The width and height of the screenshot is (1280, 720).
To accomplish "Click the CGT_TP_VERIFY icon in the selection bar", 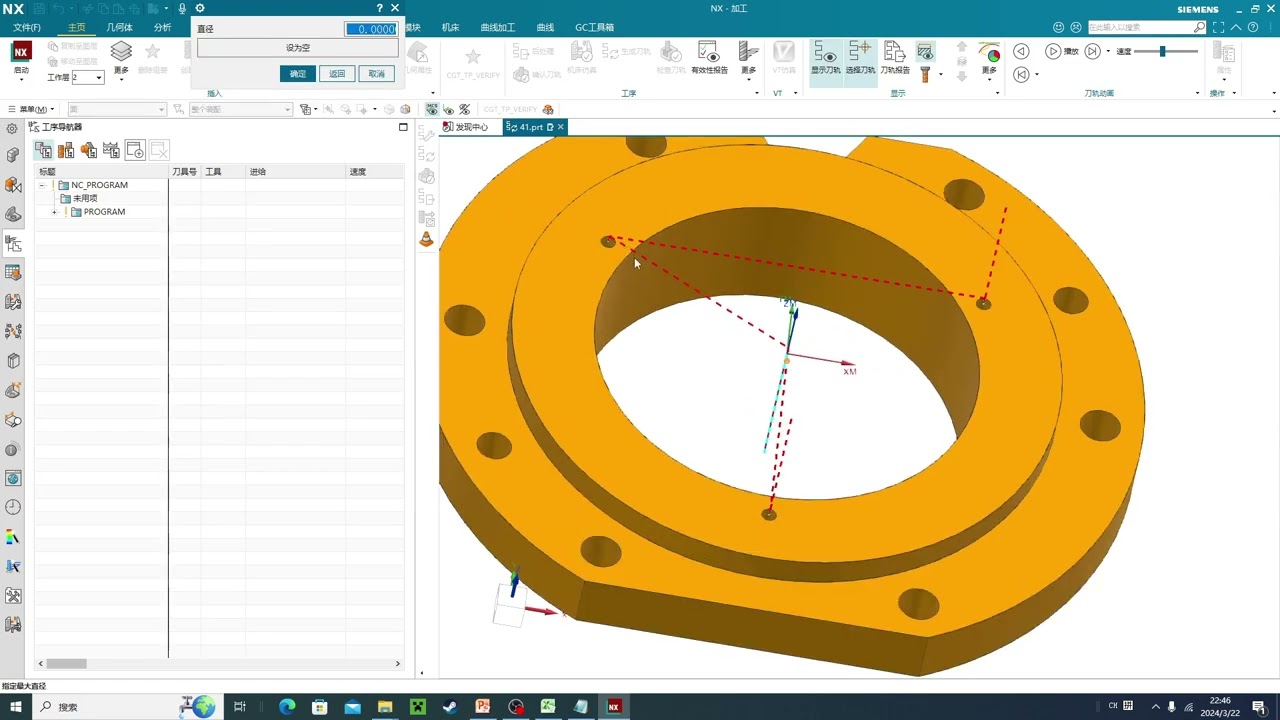I will pos(548,109).
